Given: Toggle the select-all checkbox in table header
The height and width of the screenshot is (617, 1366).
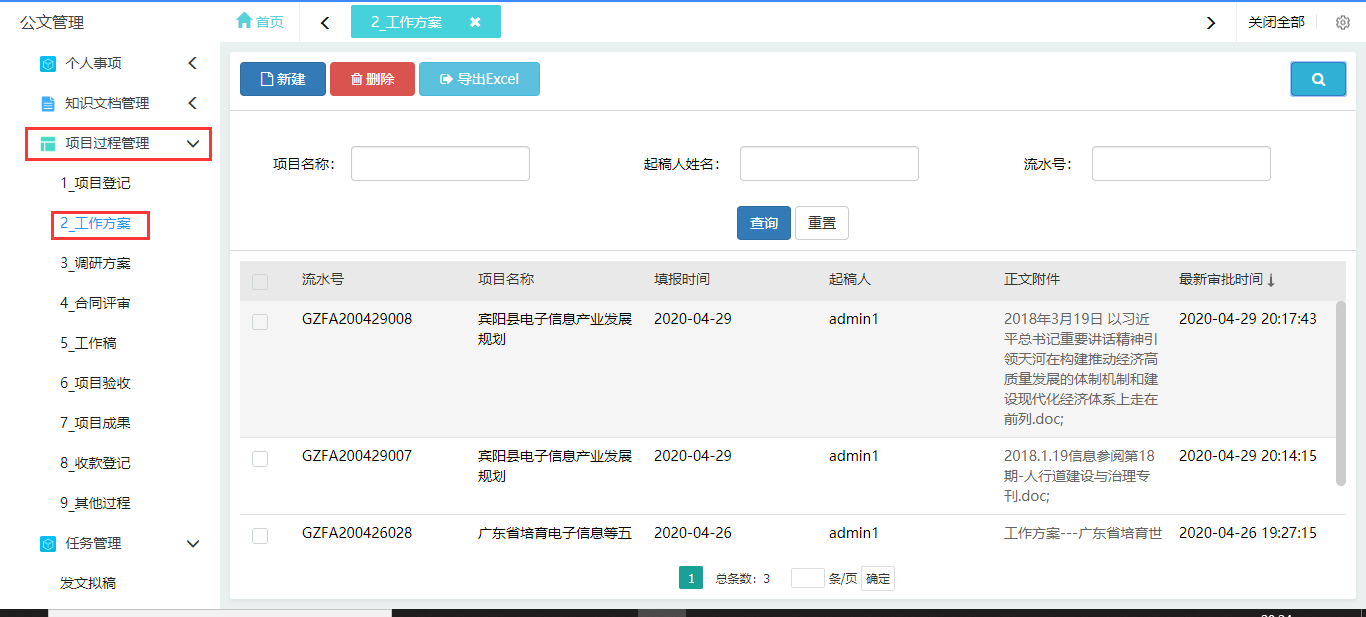Looking at the screenshot, I should [260, 282].
